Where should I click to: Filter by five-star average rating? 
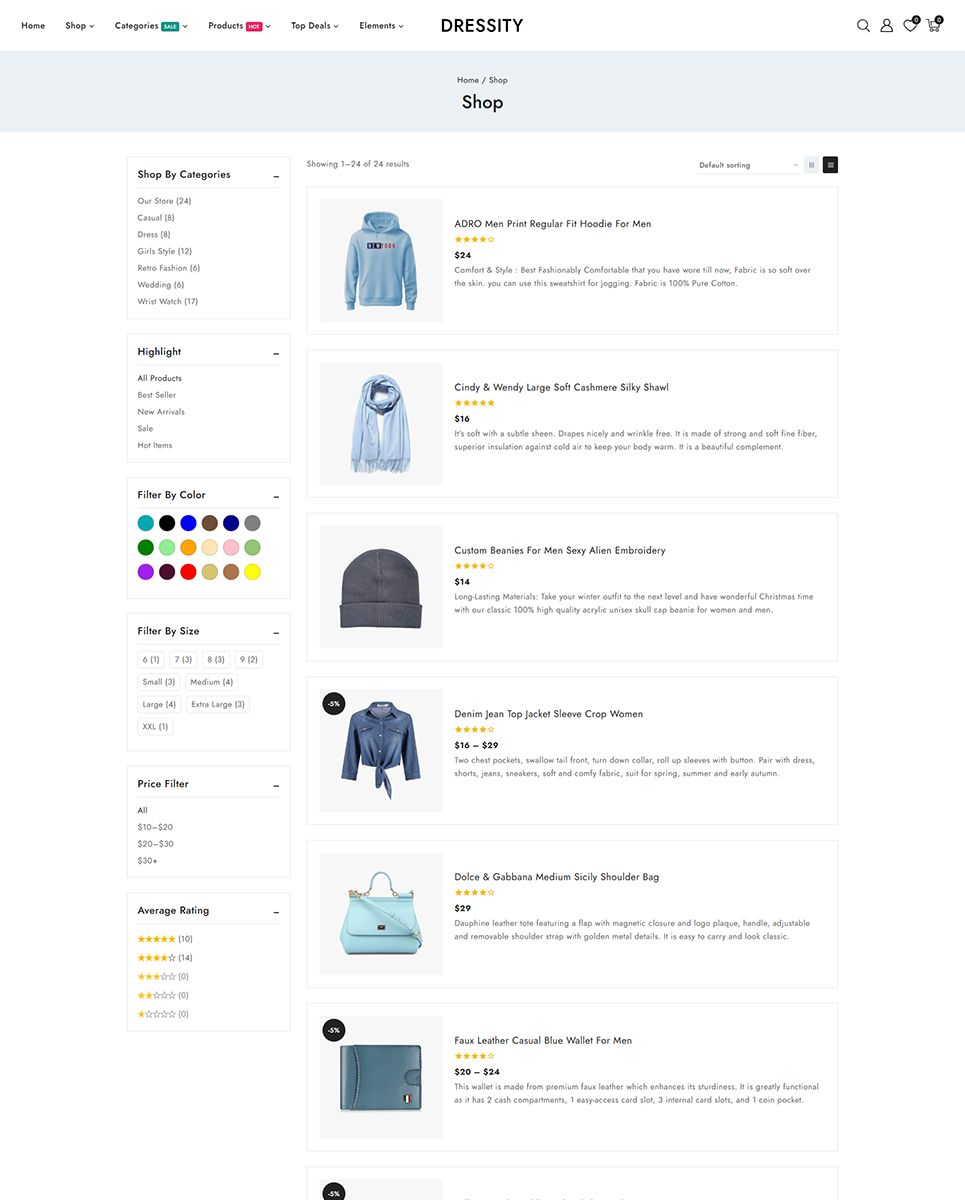point(156,939)
